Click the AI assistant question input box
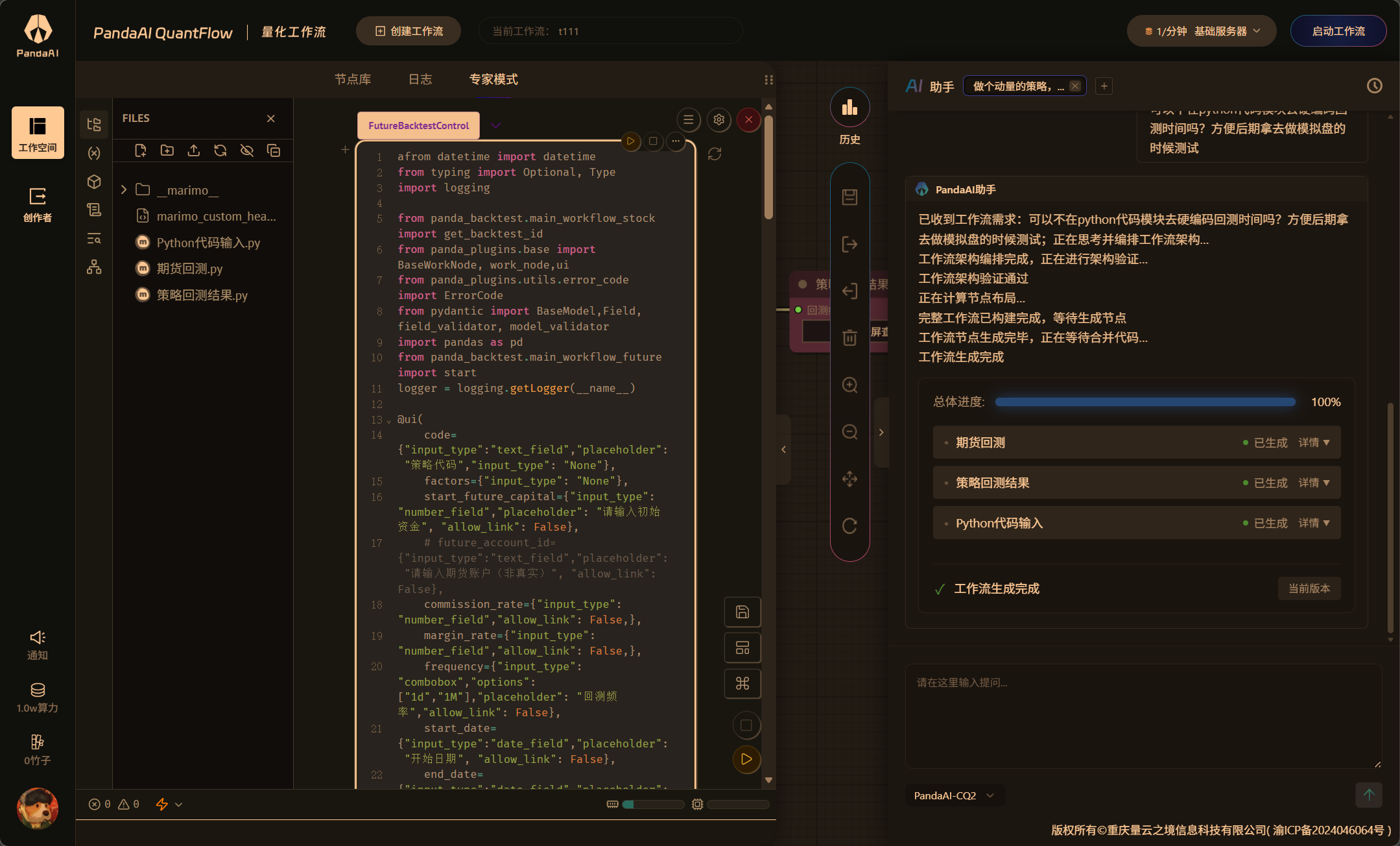This screenshot has width=1400, height=846. pyautogui.click(x=1143, y=716)
